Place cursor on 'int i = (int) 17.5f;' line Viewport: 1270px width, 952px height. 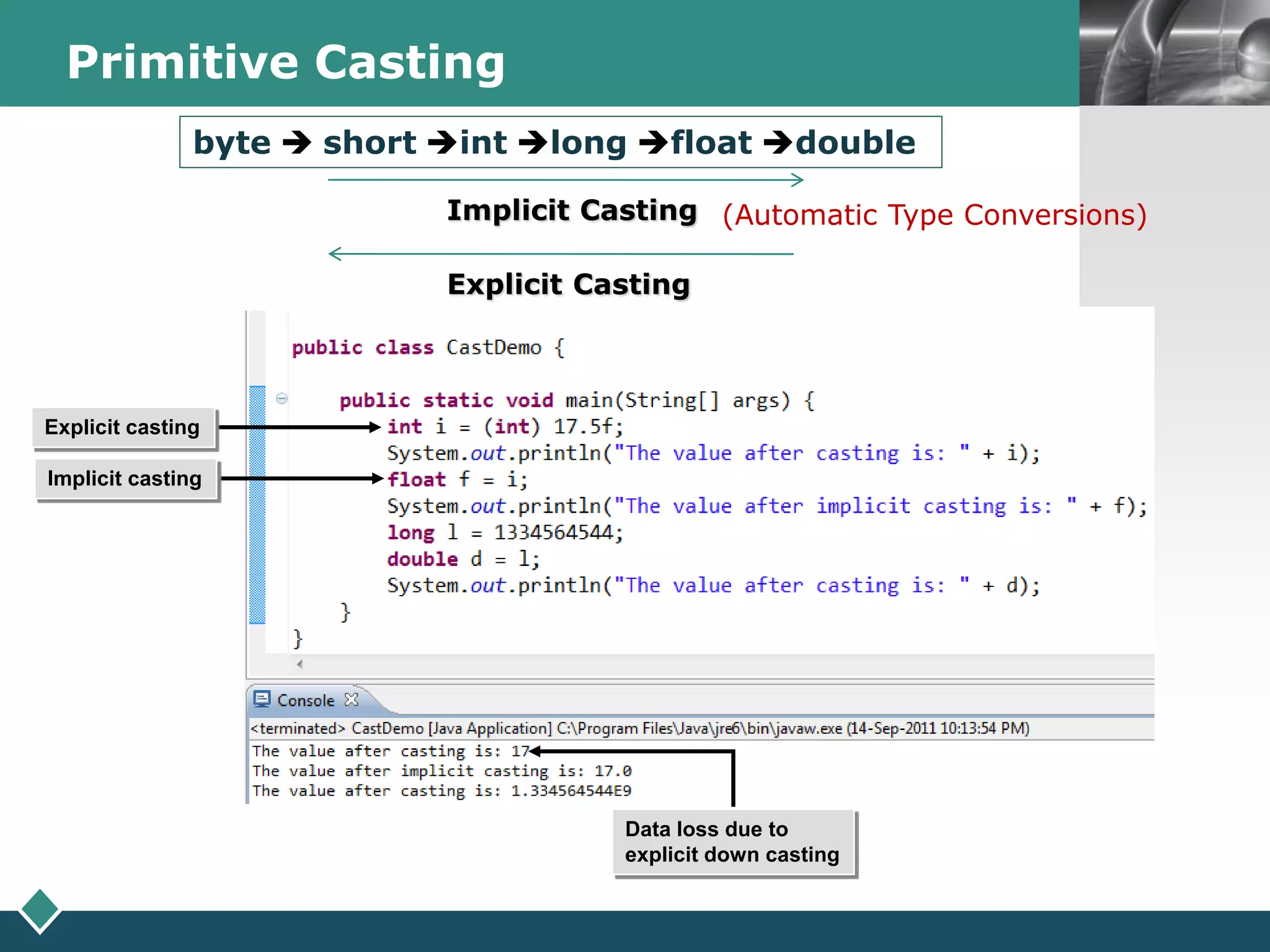point(505,427)
